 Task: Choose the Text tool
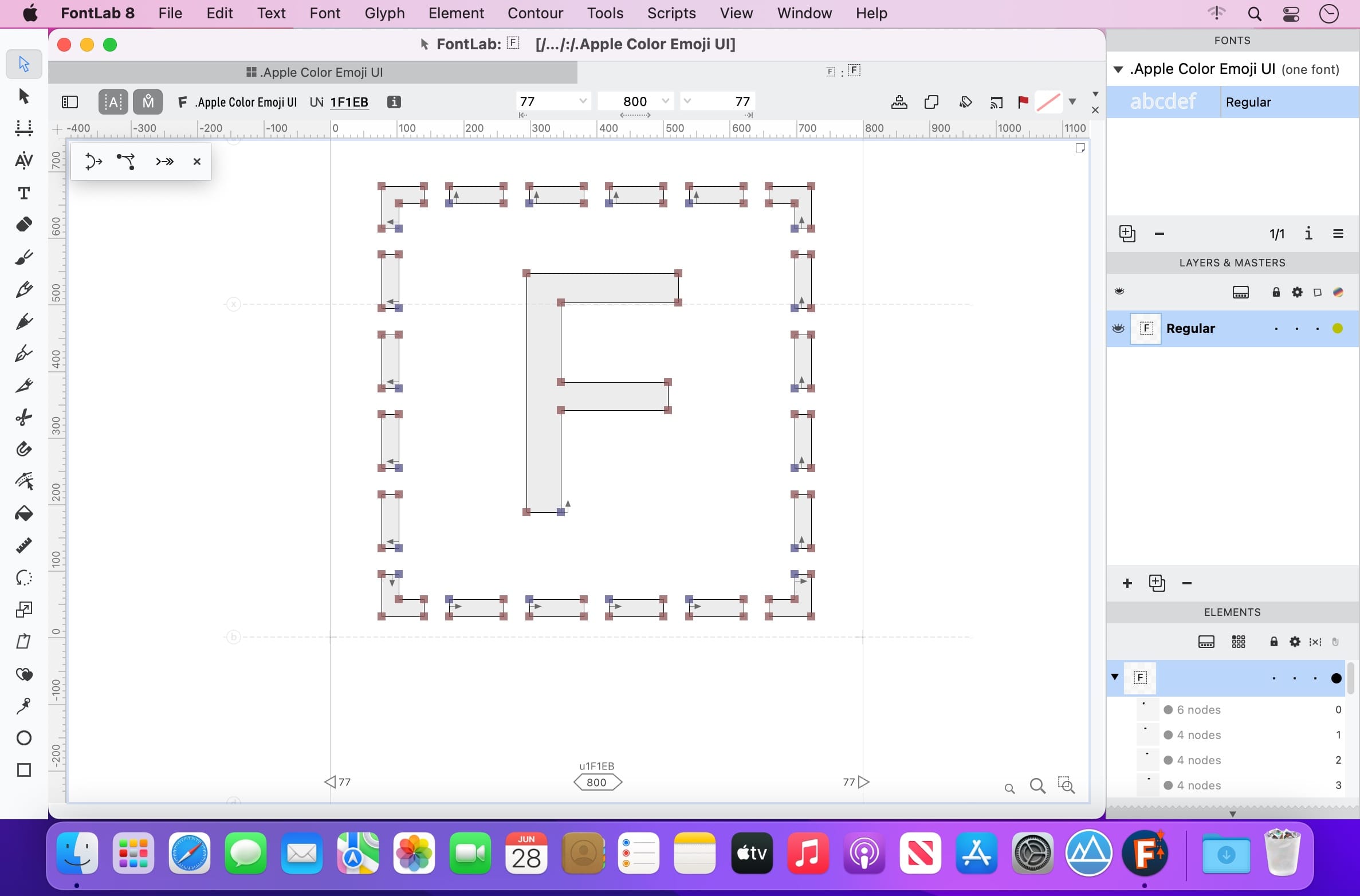tap(23, 193)
